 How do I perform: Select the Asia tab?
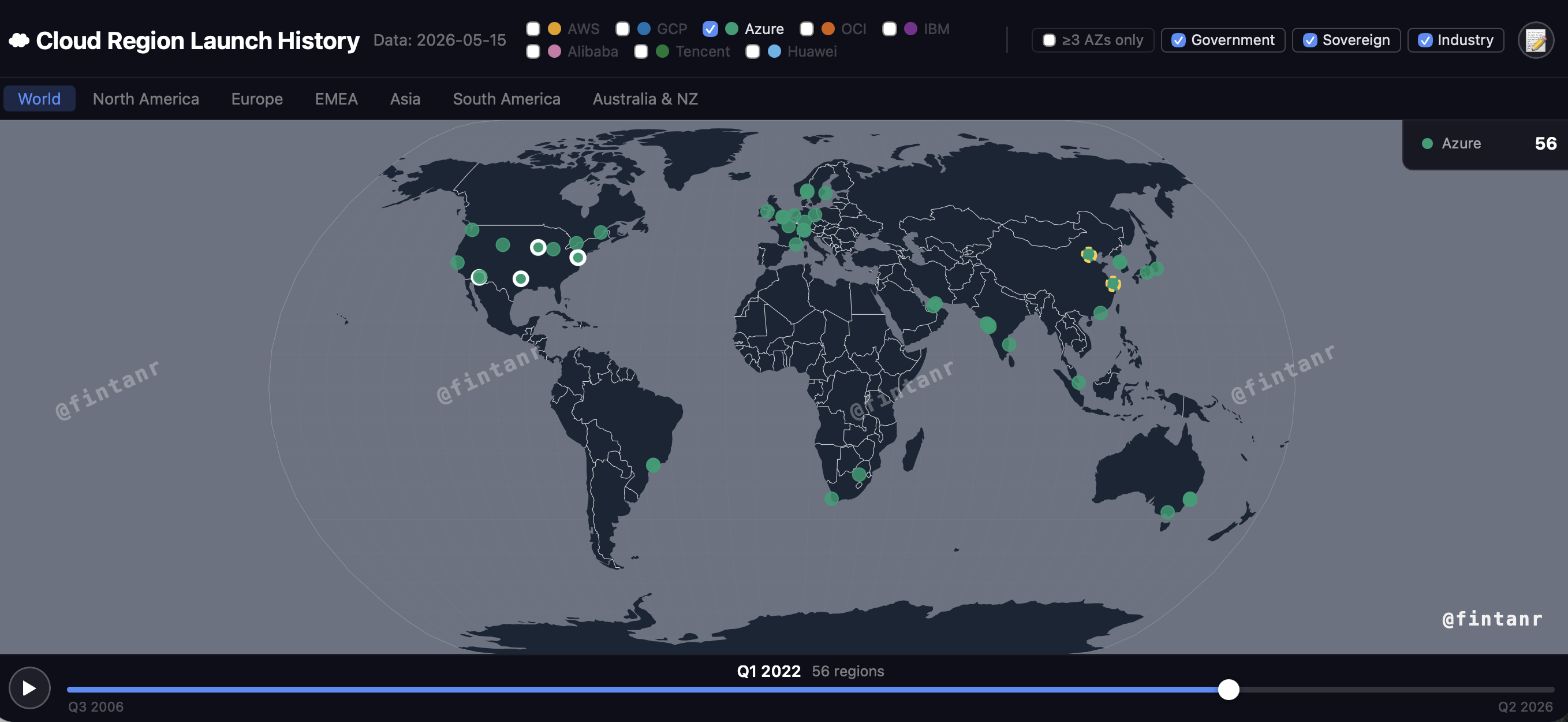(x=405, y=99)
